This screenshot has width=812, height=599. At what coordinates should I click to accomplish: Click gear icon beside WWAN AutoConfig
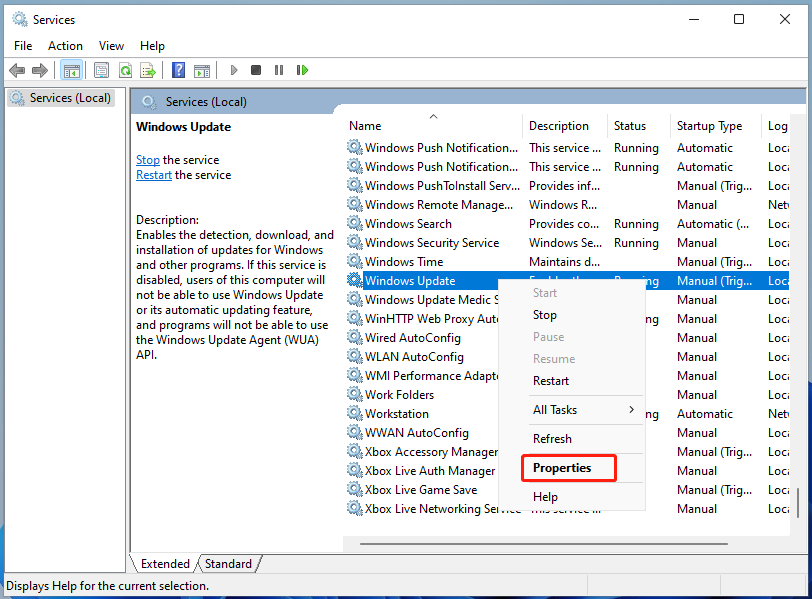click(x=355, y=432)
